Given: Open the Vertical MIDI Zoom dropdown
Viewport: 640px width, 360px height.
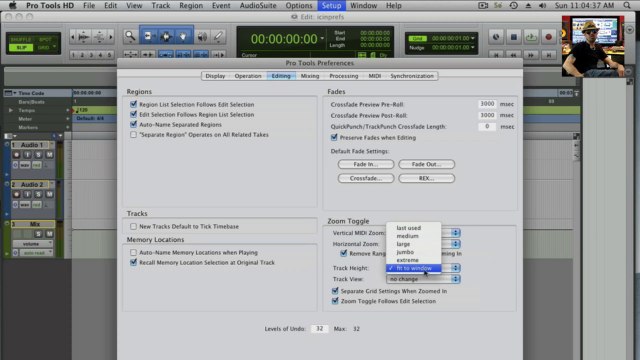Looking at the screenshot, I should point(456,233).
